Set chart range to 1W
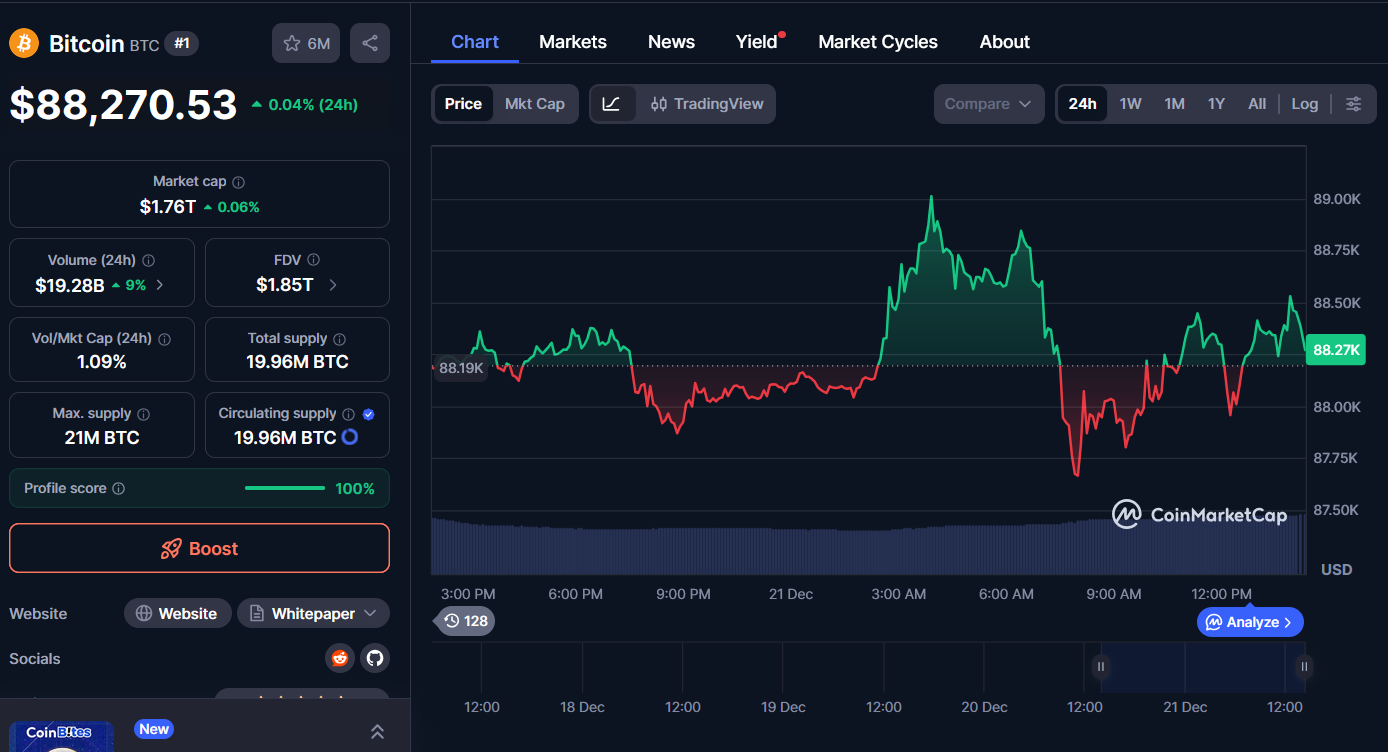1388x752 pixels. 1130,104
